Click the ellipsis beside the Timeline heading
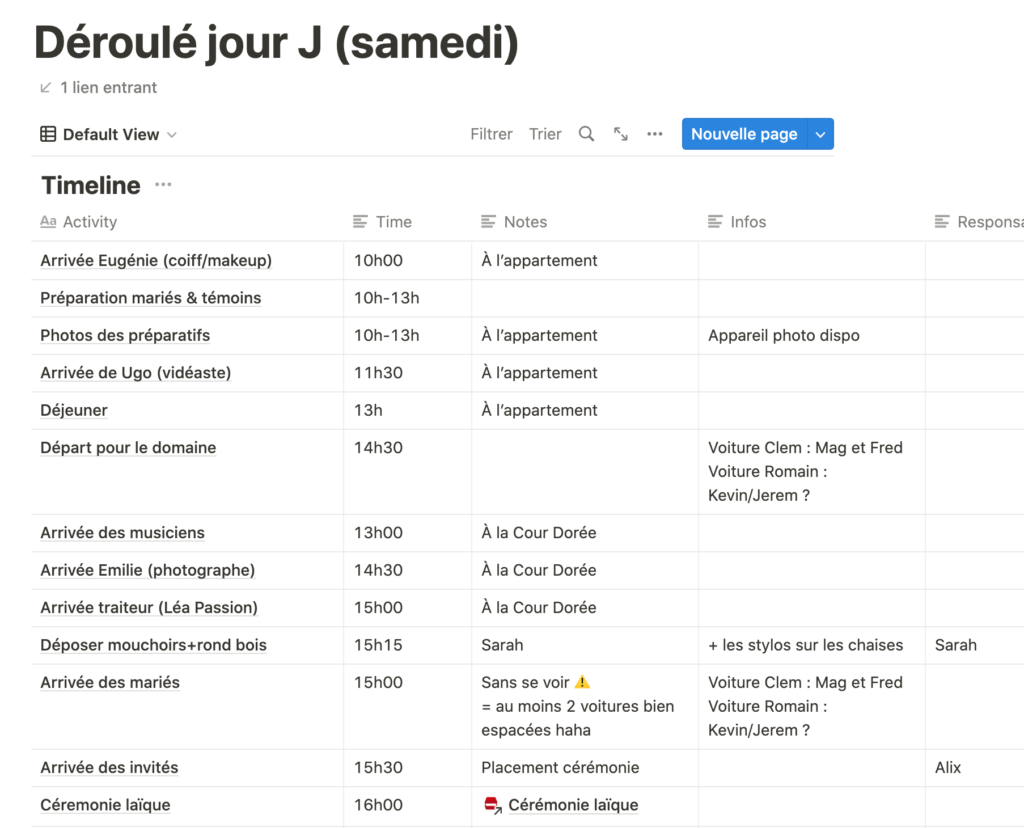The image size is (1024, 828). (163, 185)
